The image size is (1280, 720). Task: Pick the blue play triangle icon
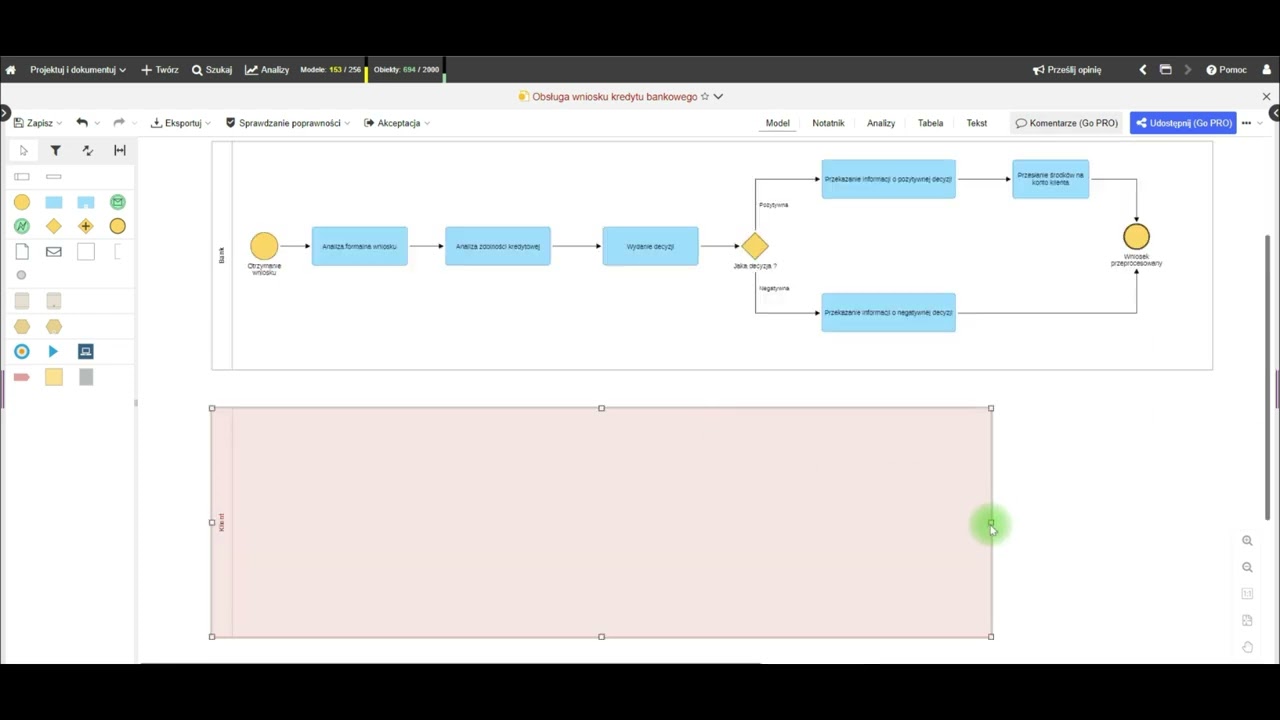pyautogui.click(x=54, y=351)
